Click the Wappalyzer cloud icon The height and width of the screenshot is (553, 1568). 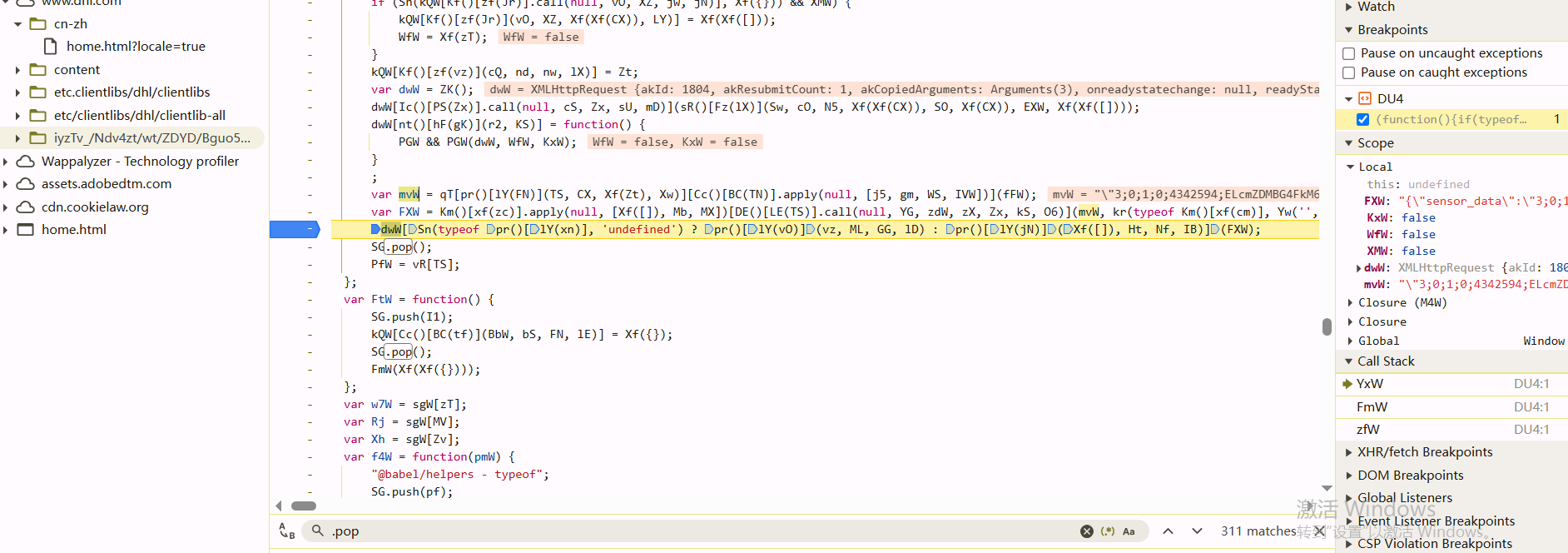click(x=26, y=161)
